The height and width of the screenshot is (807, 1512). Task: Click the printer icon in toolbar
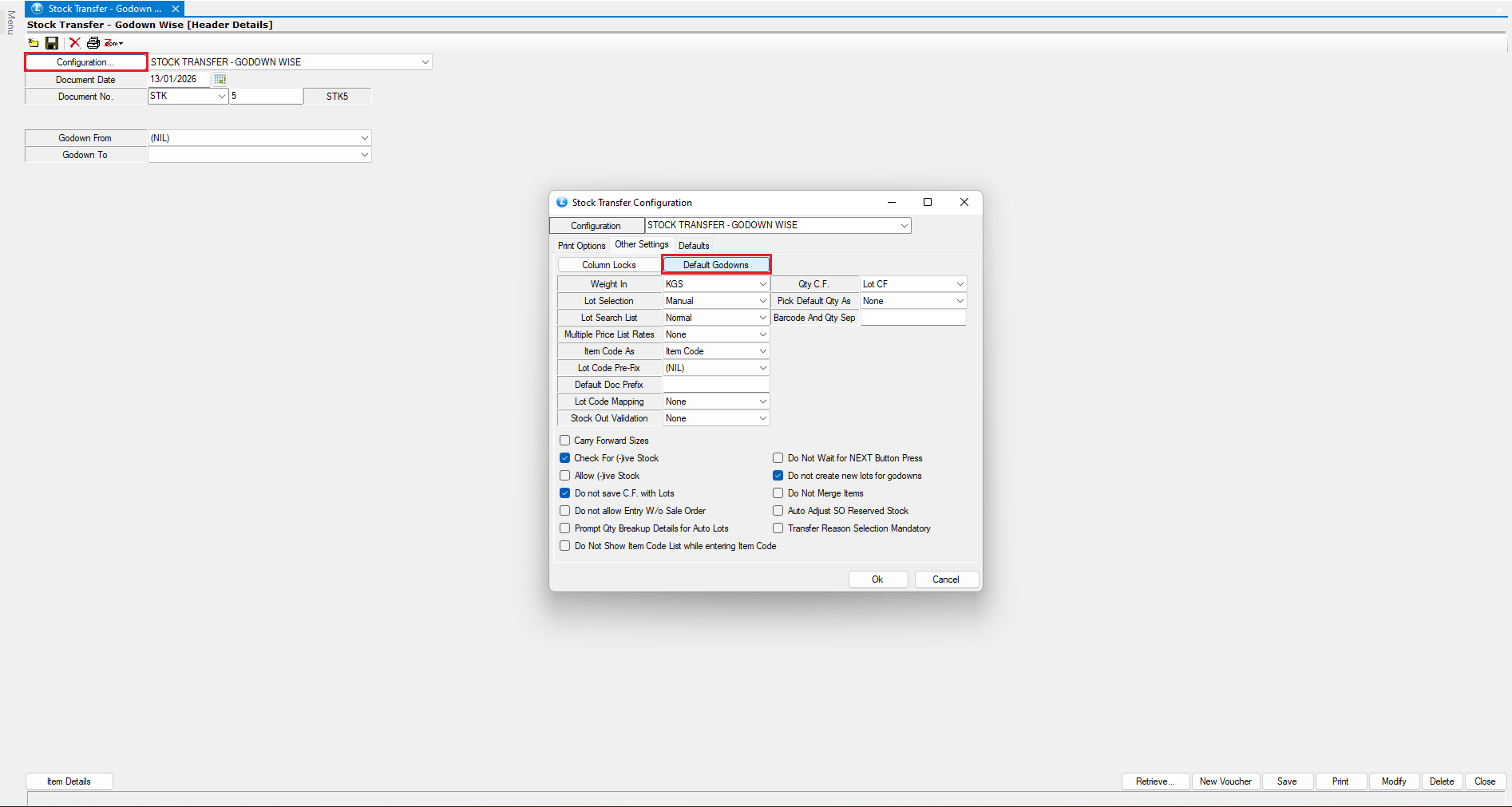coord(93,43)
